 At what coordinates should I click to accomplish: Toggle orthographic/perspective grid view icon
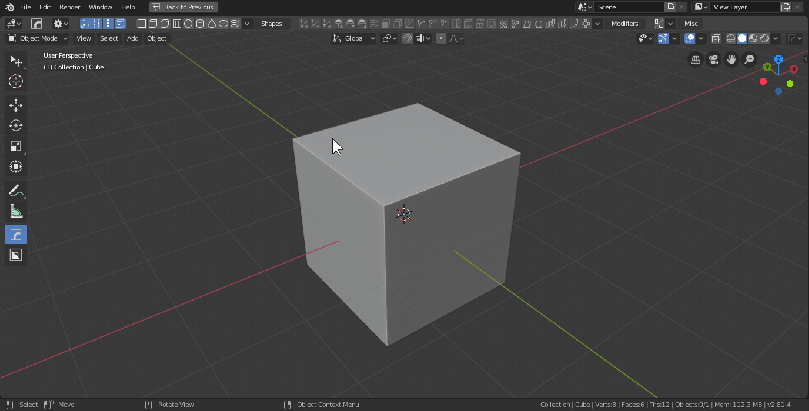click(x=696, y=60)
